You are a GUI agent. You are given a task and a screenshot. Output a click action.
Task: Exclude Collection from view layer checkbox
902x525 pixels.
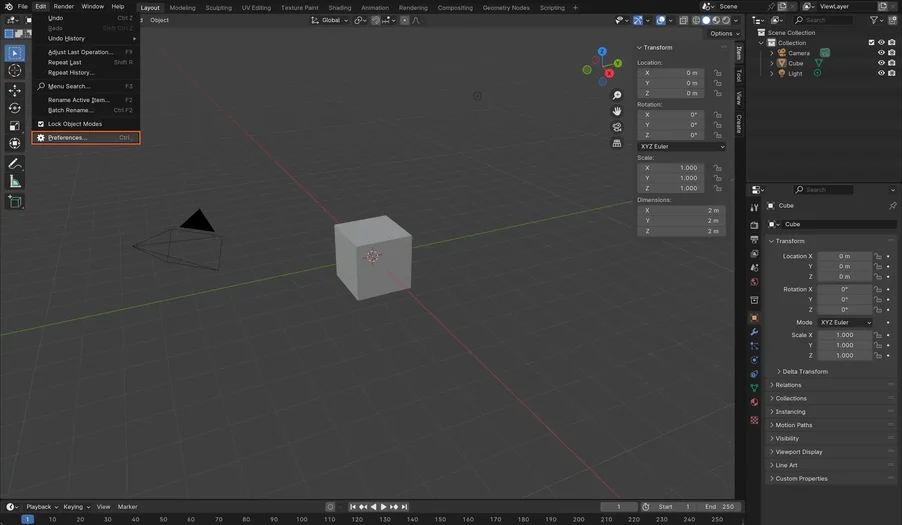[x=871, y=43]
